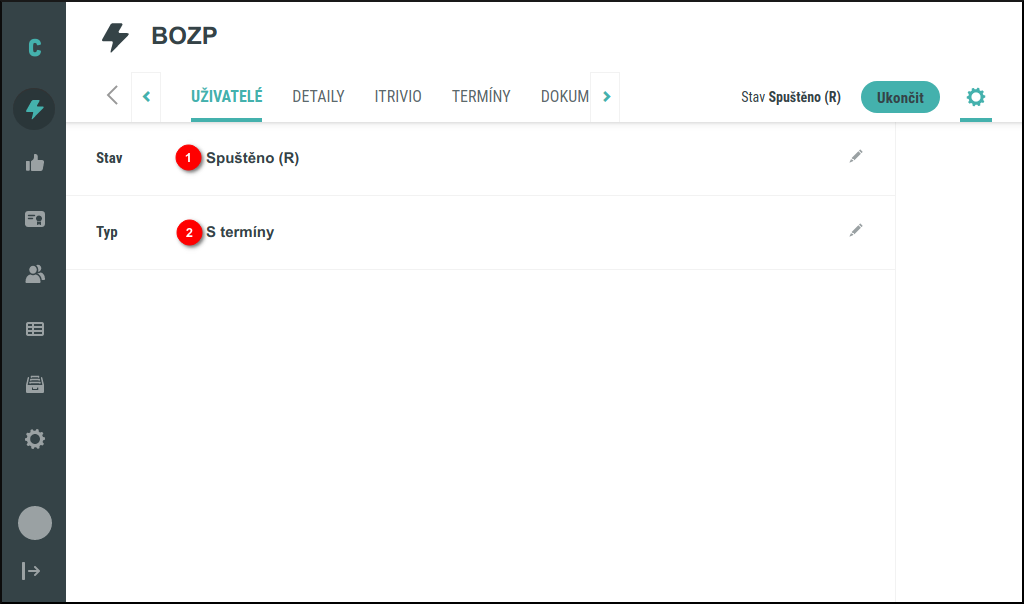Select the ITRIVIO tab
The height and width of the screenshot is (604, 1024).
pyautogui.click(x=398, y=96)
